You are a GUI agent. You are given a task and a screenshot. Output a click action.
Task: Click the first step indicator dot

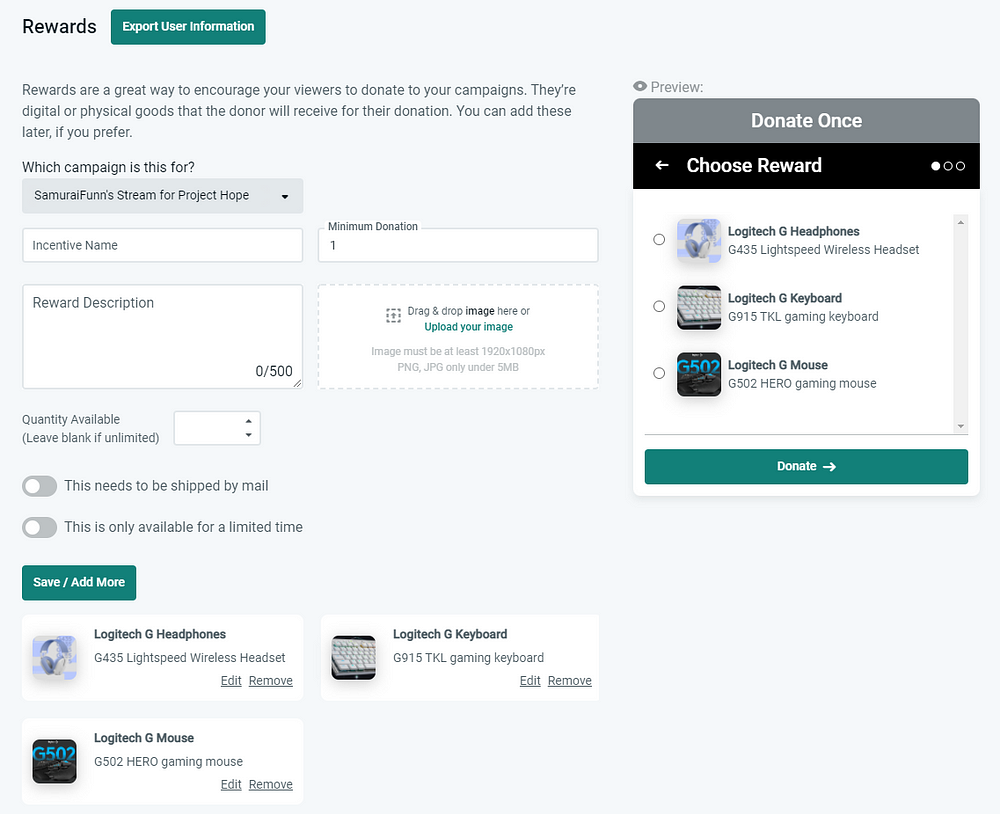(x=936, y=166)
